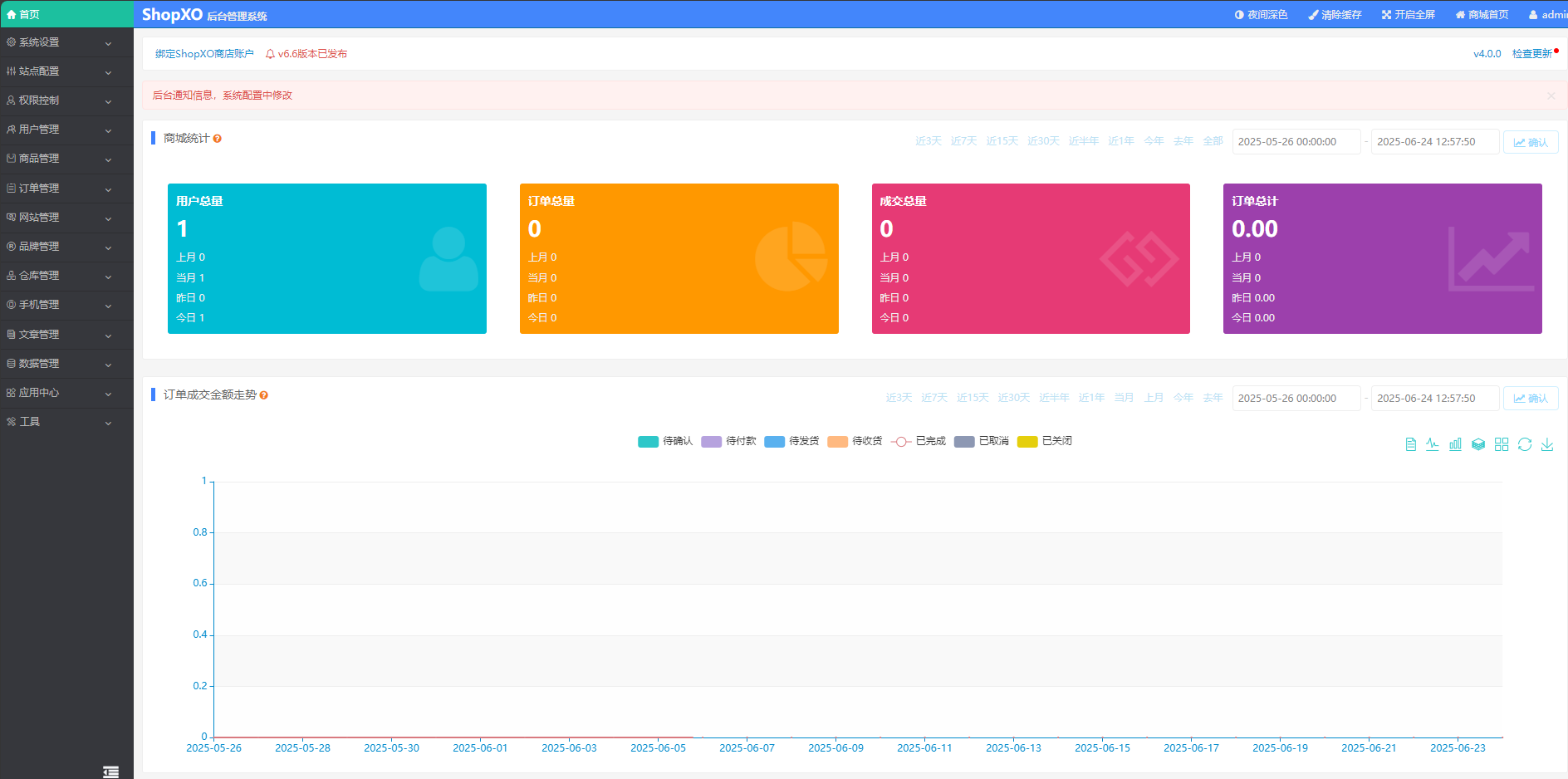Open 商城首页 from the header
The width and height of the screenshot is (1568, 779).
point(1482,15)
